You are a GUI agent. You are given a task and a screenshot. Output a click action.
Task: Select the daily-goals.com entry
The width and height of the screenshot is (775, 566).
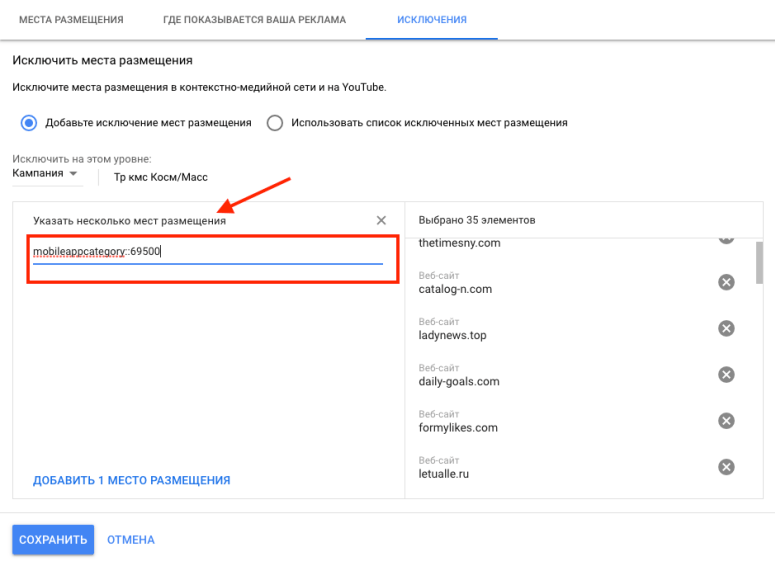click(459, 382)
